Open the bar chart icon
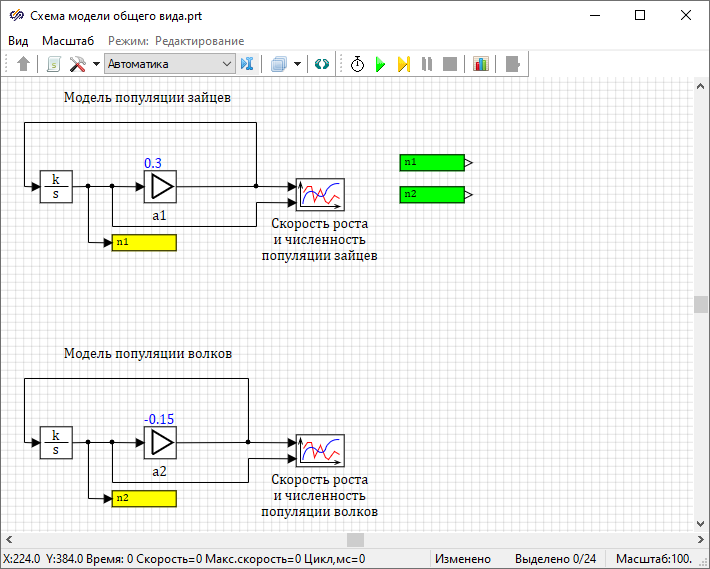Screen dimensions: 710x569 [481, 64]
